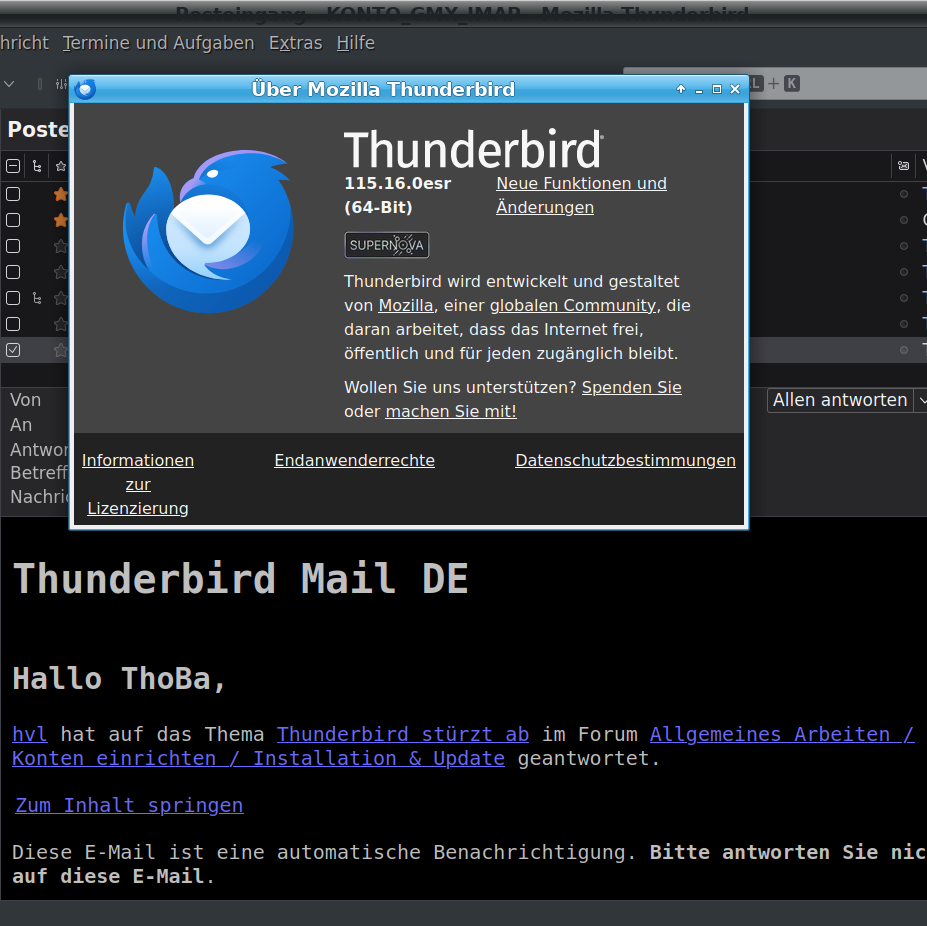
Task: Click the Thunderbird Mail DE heading
Action: pos(241,578)
